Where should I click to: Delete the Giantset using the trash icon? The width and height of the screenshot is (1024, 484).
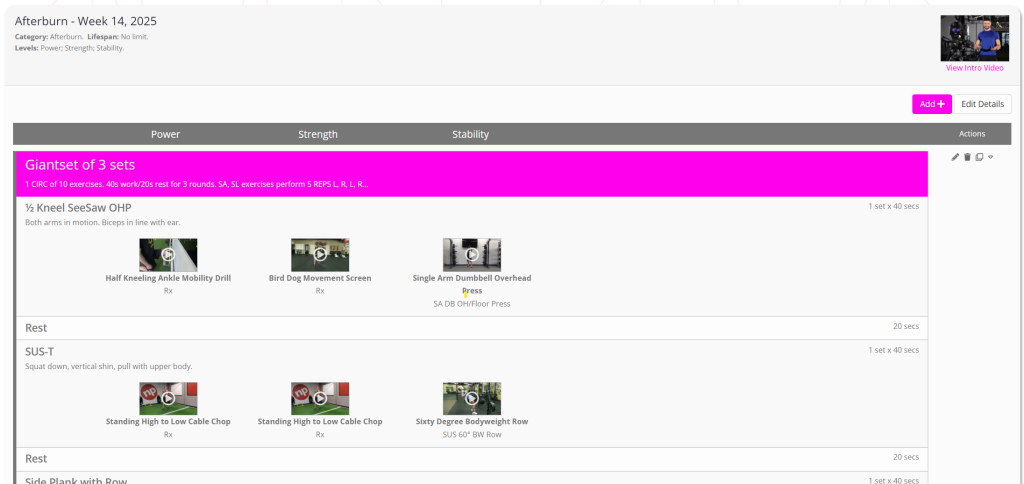[967, 157]
